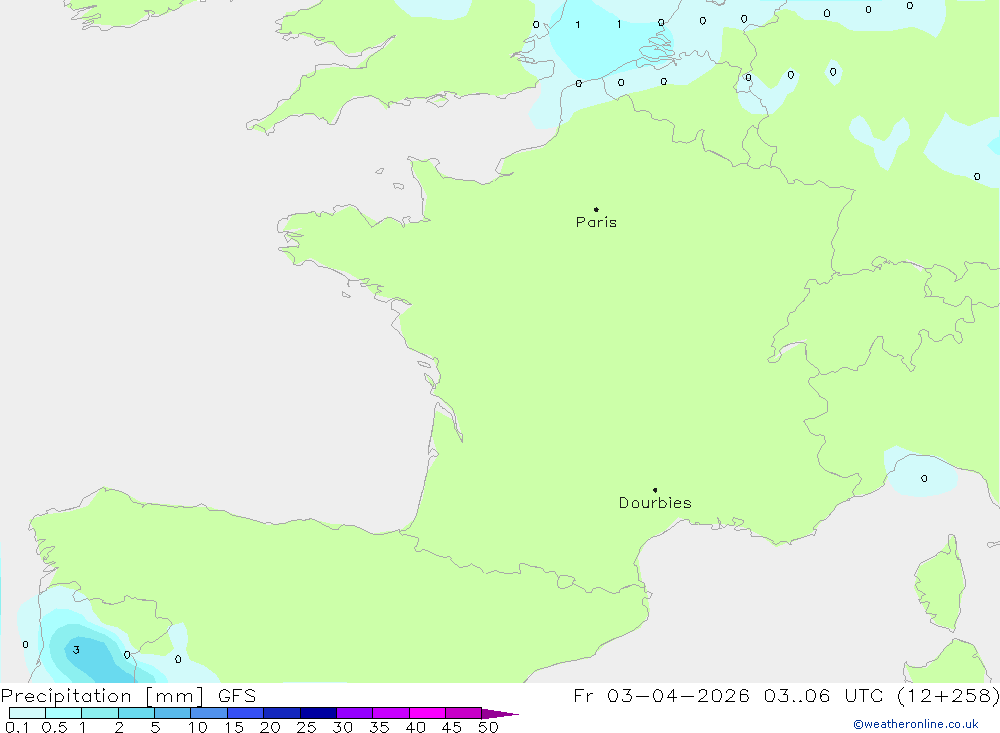Click the Dourbies location dot marker
1000x733 pixels.
[655, 490]
